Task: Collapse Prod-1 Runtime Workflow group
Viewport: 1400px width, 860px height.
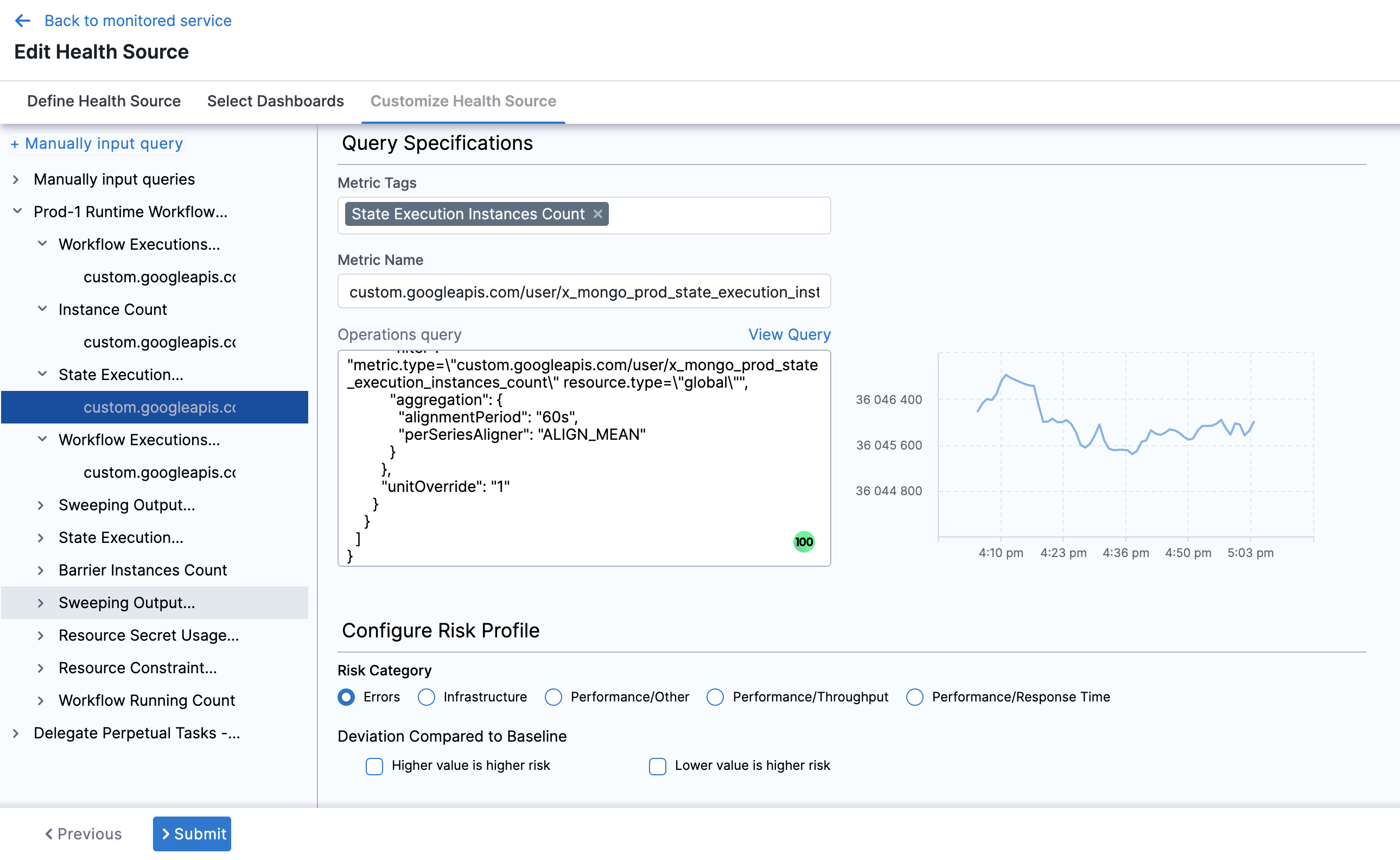Action: click(x=17, y=212)
